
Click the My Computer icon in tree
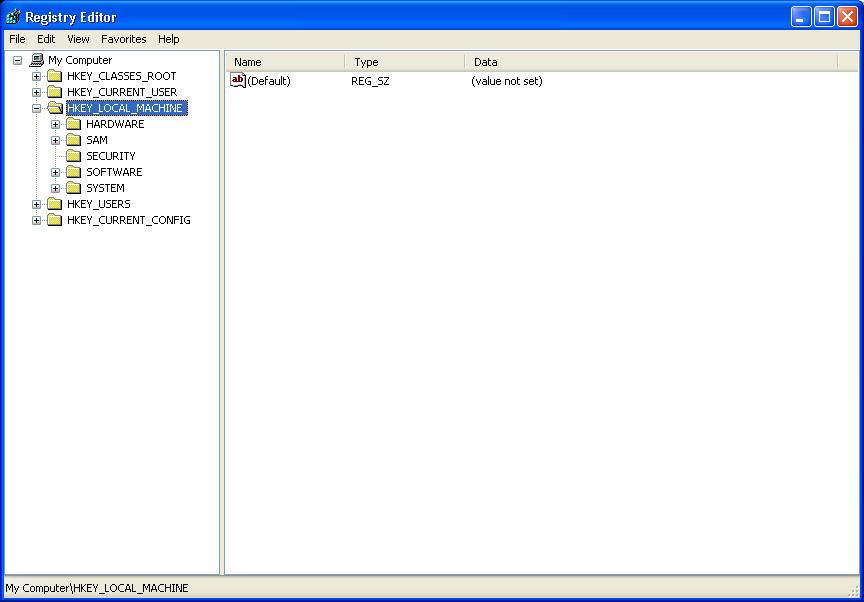point(36,60)
